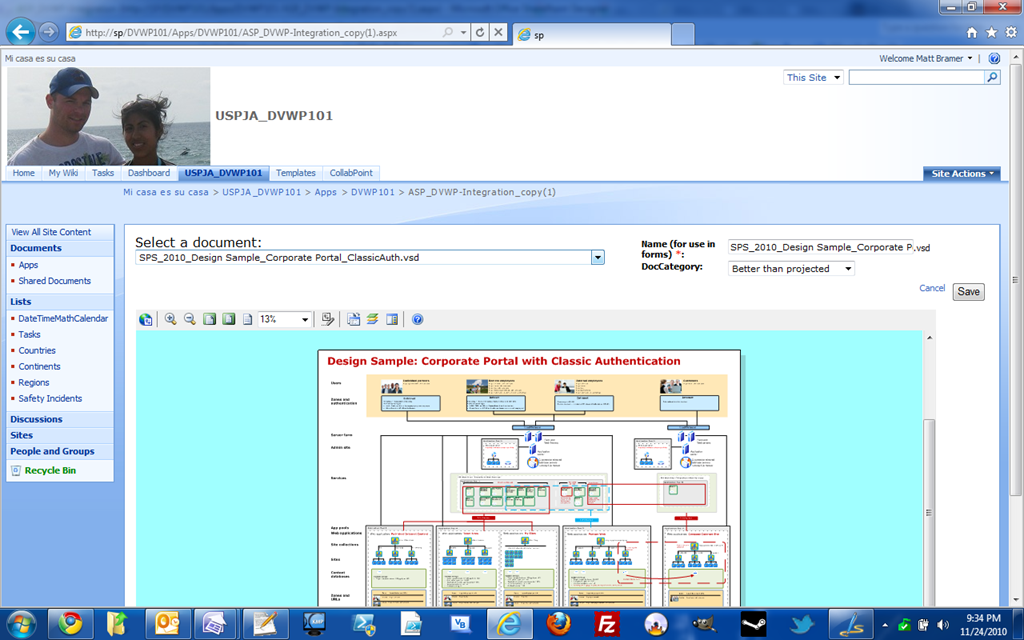
Task: Open the Shared Documents library
Action: (55, 281)
